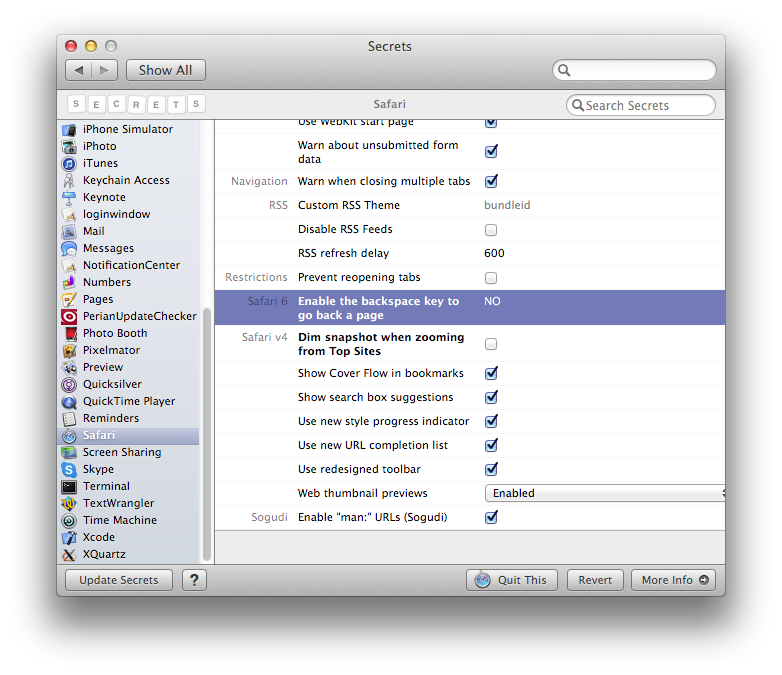
Task: Check Prevent reopening tabs
Action: point(491,278)
